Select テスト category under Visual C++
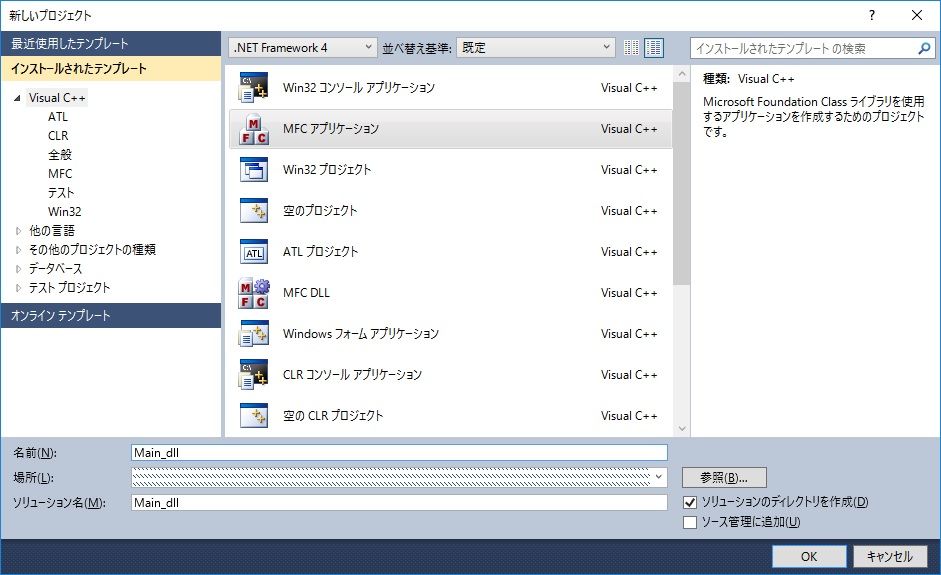The width and height of the screenshot is (941, 575). point(61,193)
